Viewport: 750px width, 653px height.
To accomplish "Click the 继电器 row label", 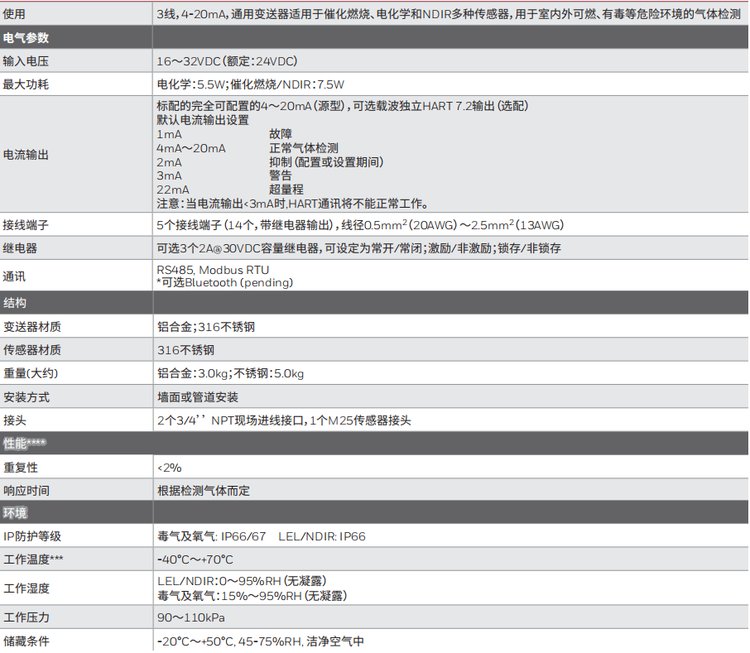I will click(x=21, y=247).
